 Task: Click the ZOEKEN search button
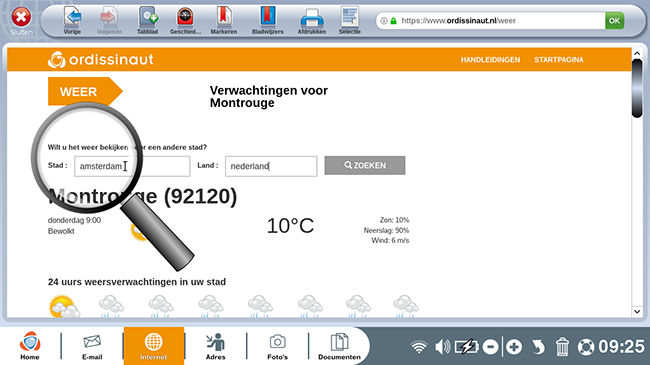[x=364, y=165]
